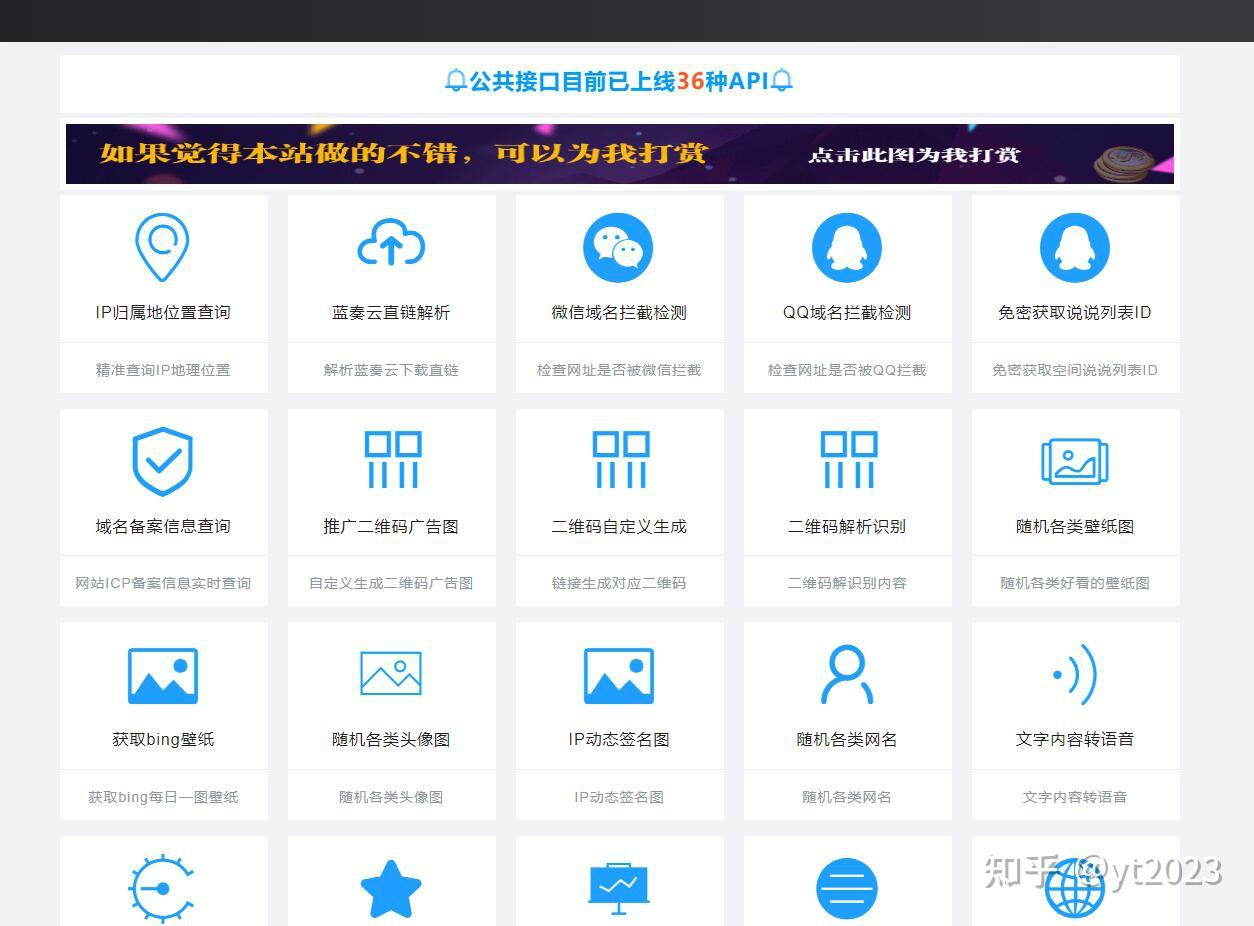Select the 随机各类网名 person icon
Image resolution: width=1254 pixels, height=926 pixels.
tap(847, 674)
